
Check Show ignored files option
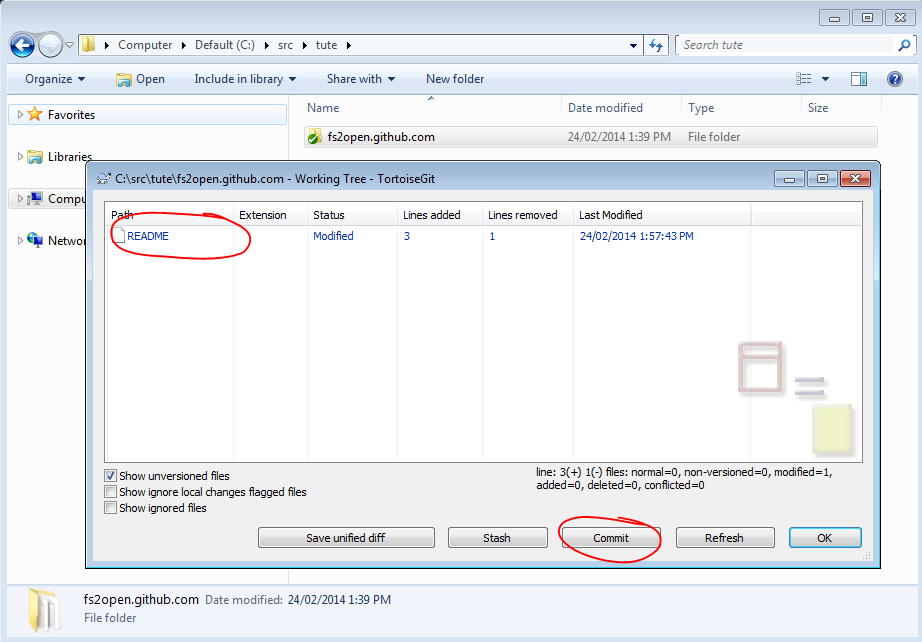coord(111,508)
